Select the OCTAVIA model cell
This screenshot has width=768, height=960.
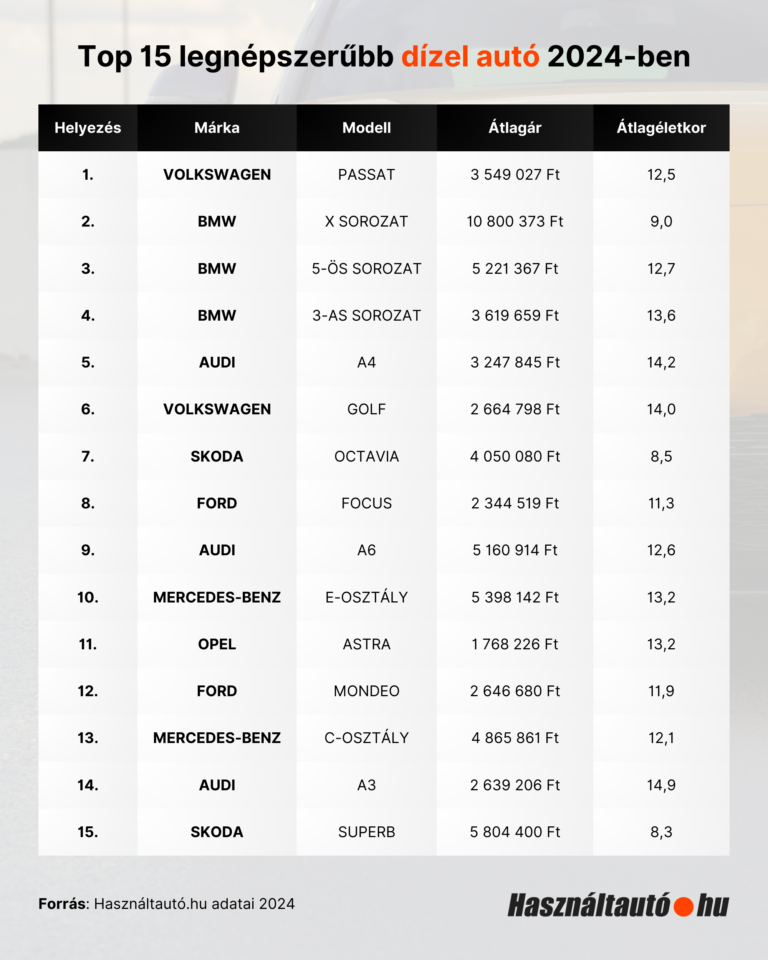coord(366,456)
